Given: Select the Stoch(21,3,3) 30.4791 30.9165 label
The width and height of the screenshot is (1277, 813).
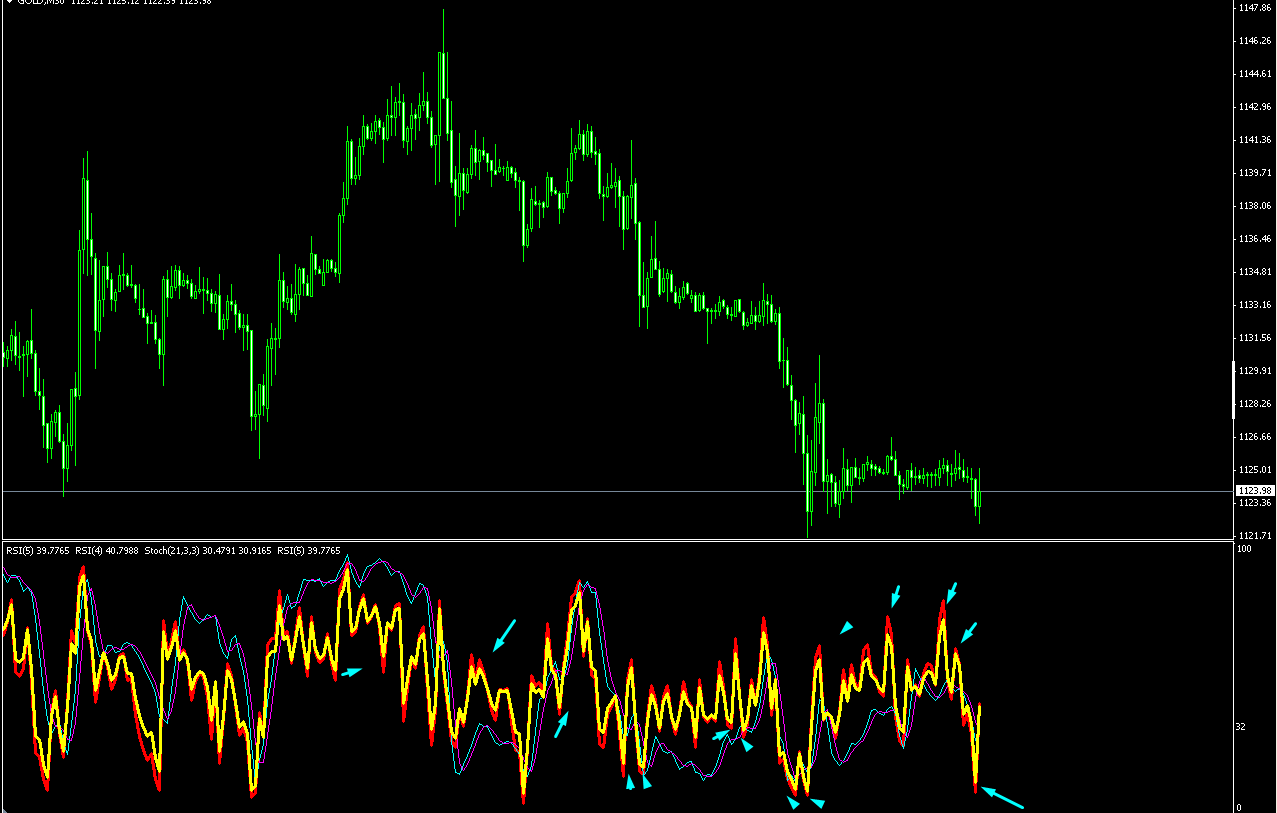Looking at the screenshot, I should pyautogui.click(x=209, y=550).
